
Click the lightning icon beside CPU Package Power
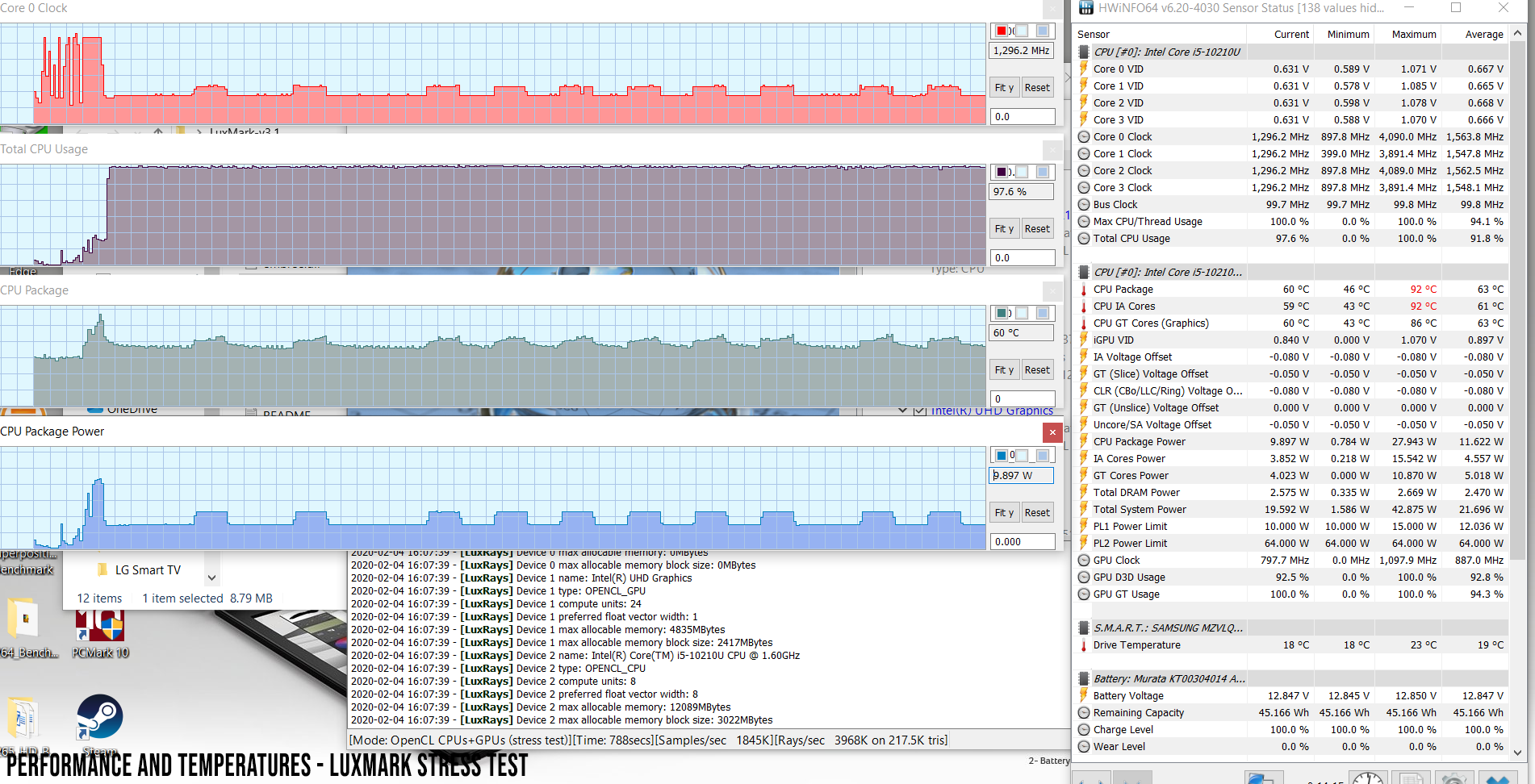click(x=1084, y=441)
